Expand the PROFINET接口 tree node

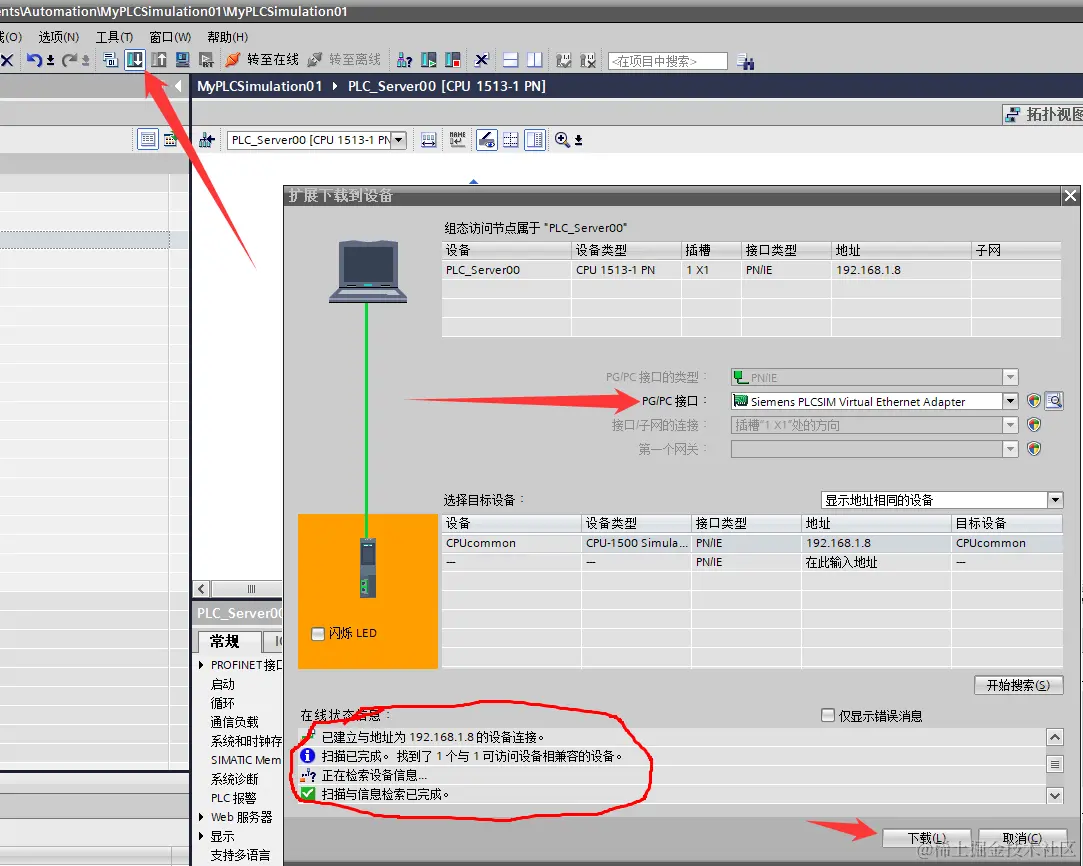[x=201, y=665]
